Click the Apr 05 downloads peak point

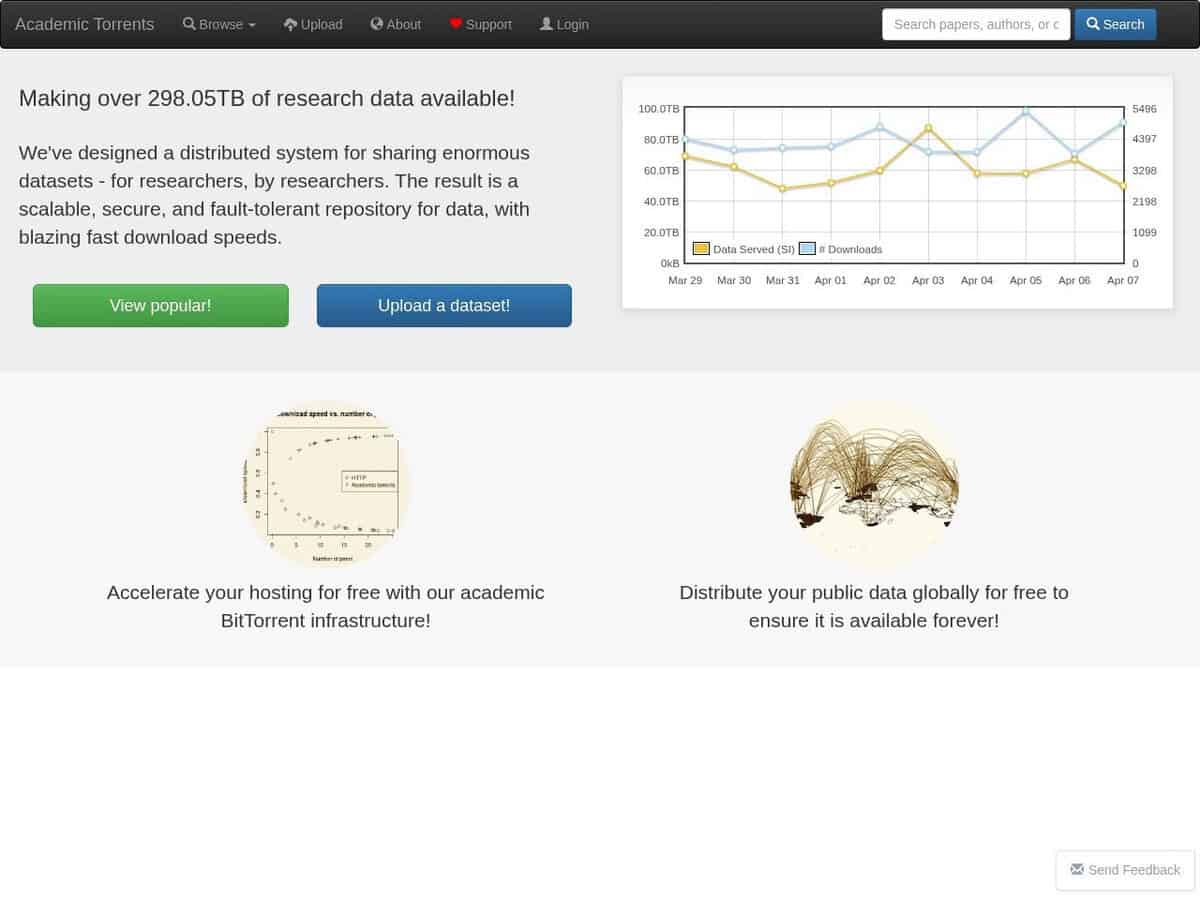1026,111
